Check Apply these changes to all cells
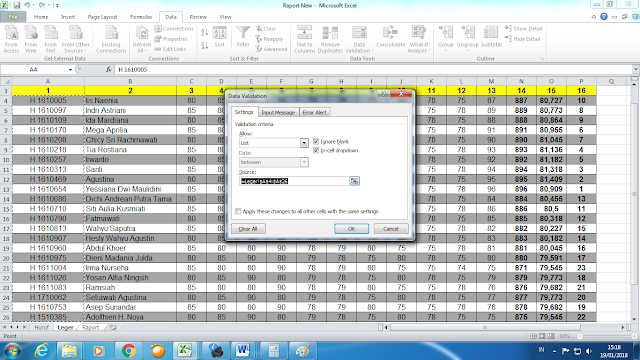Viewport: 640px width, 360px height. click(x=238, y=211)
